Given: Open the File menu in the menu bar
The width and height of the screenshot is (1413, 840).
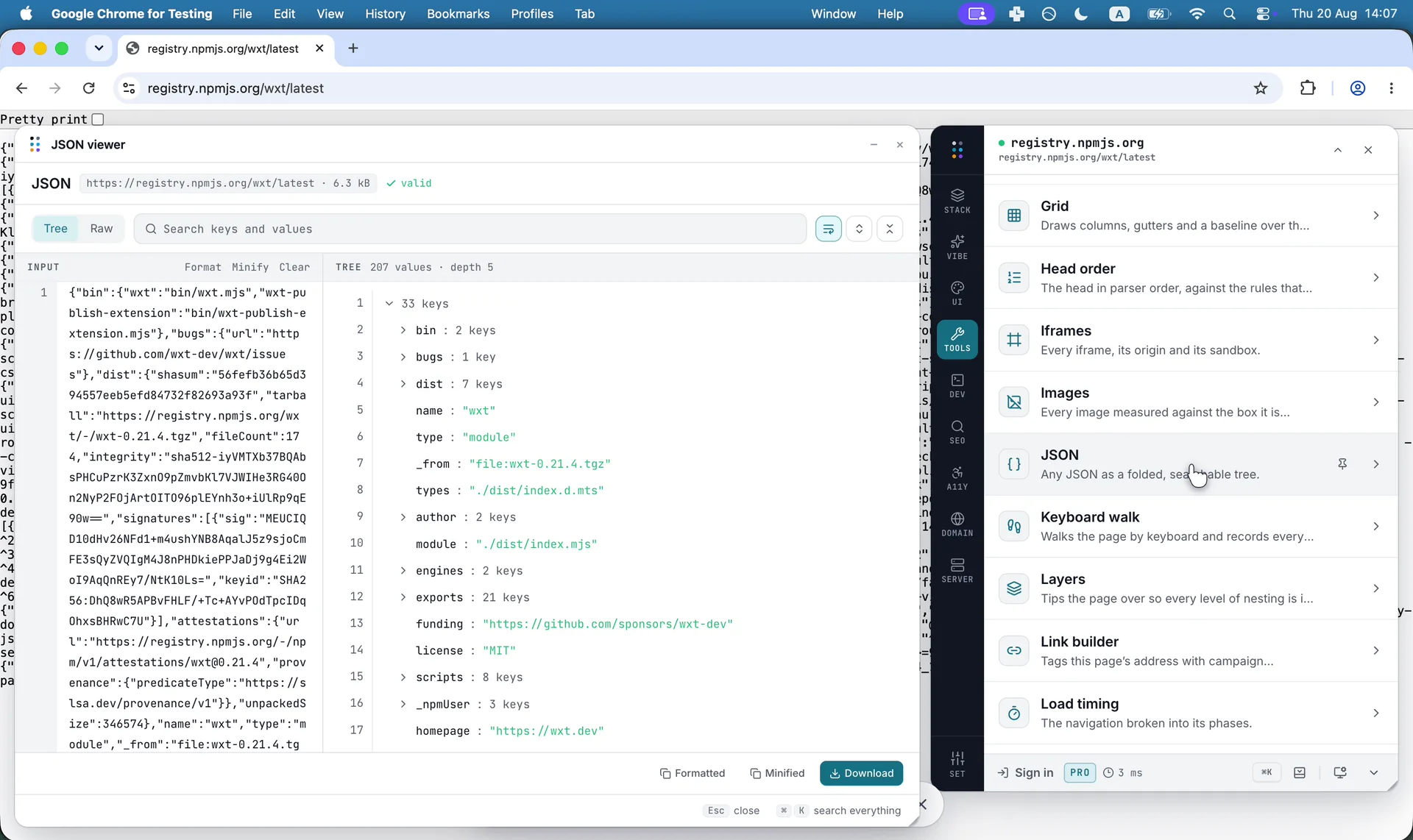Looking at the screenshot, I should [242, 14].
